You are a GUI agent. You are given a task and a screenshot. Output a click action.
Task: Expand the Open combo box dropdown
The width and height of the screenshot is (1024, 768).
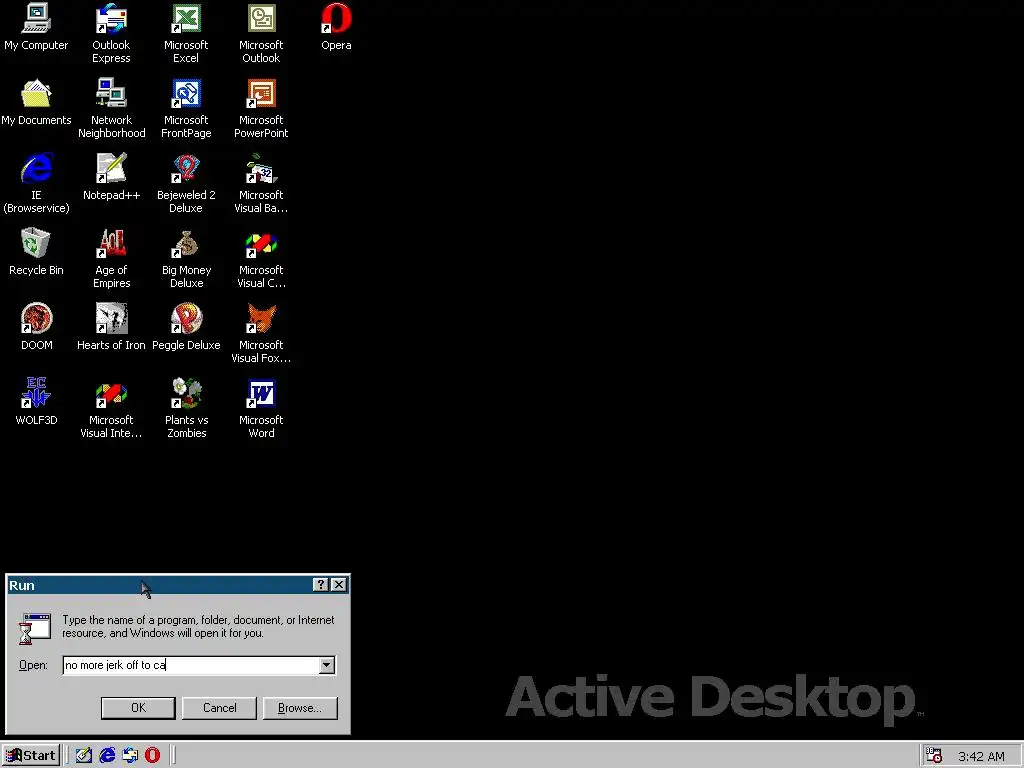(x=327, y=665)
